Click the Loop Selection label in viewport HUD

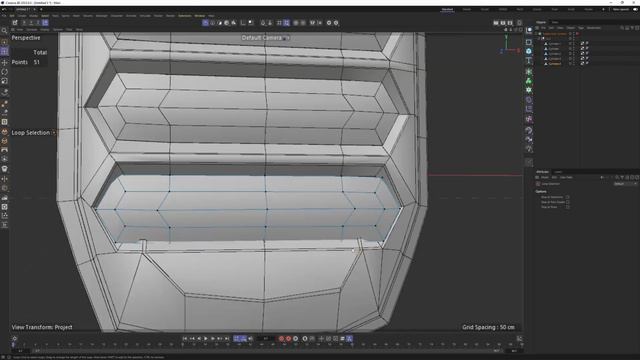click(x=31, y=133)
